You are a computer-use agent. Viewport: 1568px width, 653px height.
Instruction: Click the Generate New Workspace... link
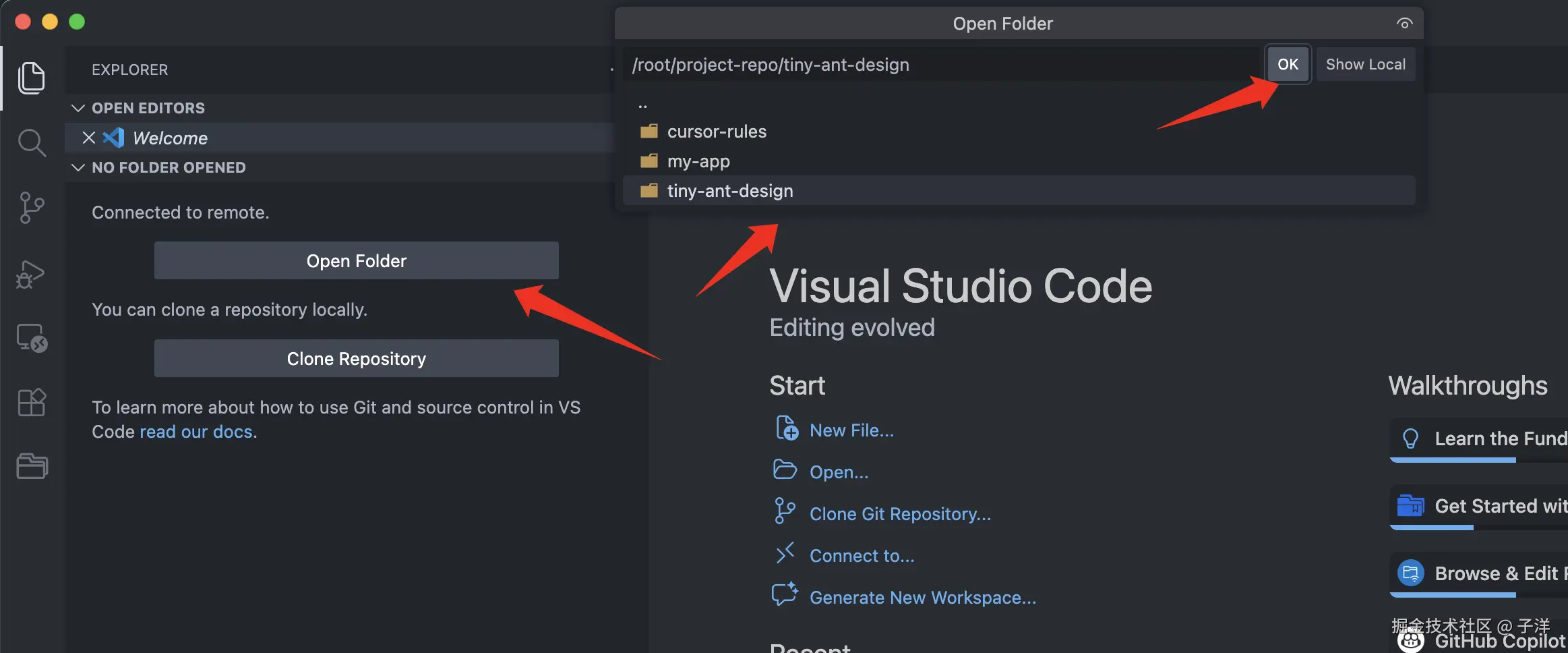(x=923, y=598)
